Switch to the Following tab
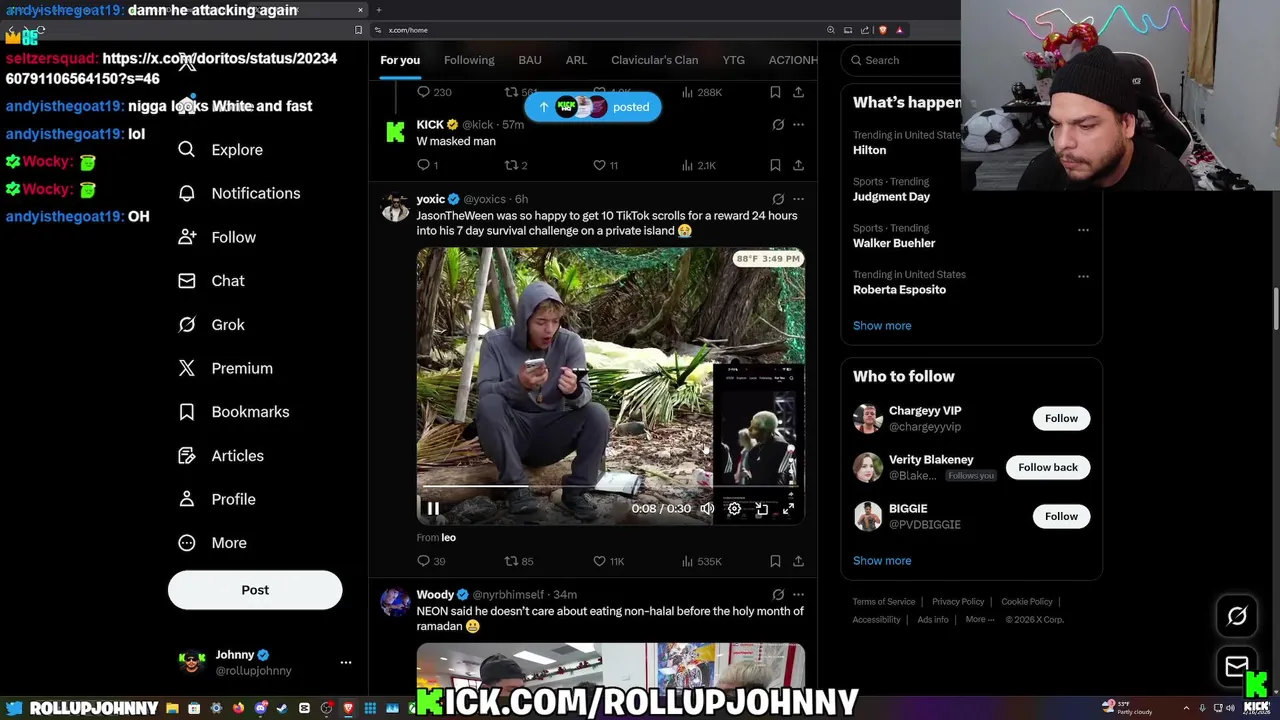1280x720 pixels. (x=469, y=60)
